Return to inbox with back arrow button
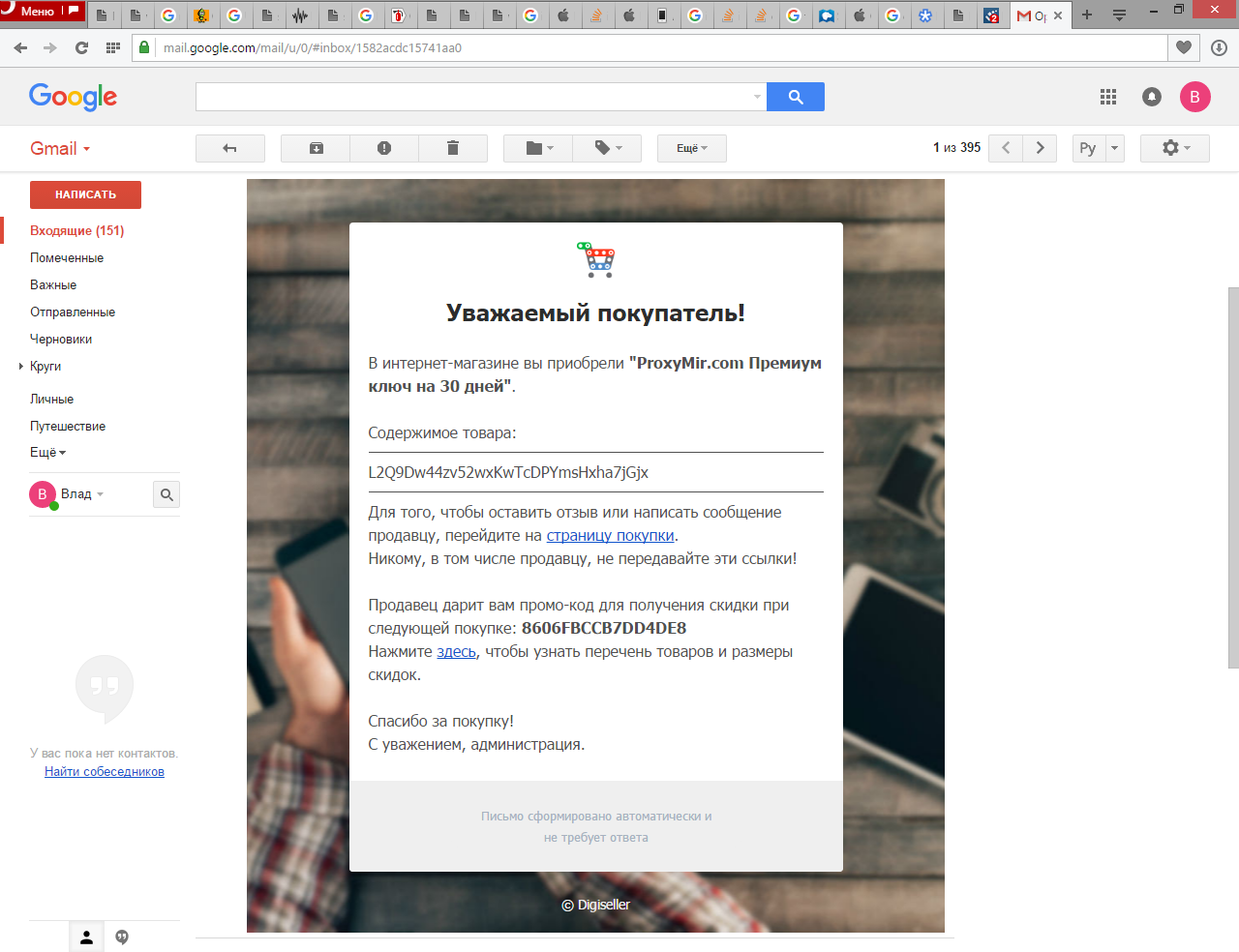The image size is (1239, 952). coord(229,148)
